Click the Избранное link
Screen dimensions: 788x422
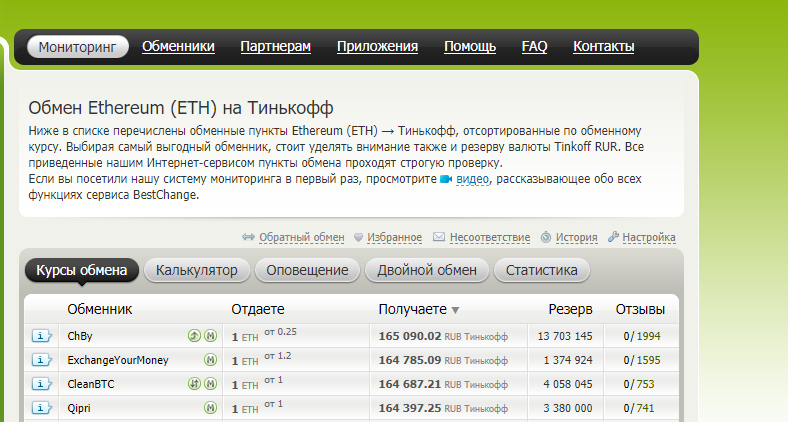[395, 237]
